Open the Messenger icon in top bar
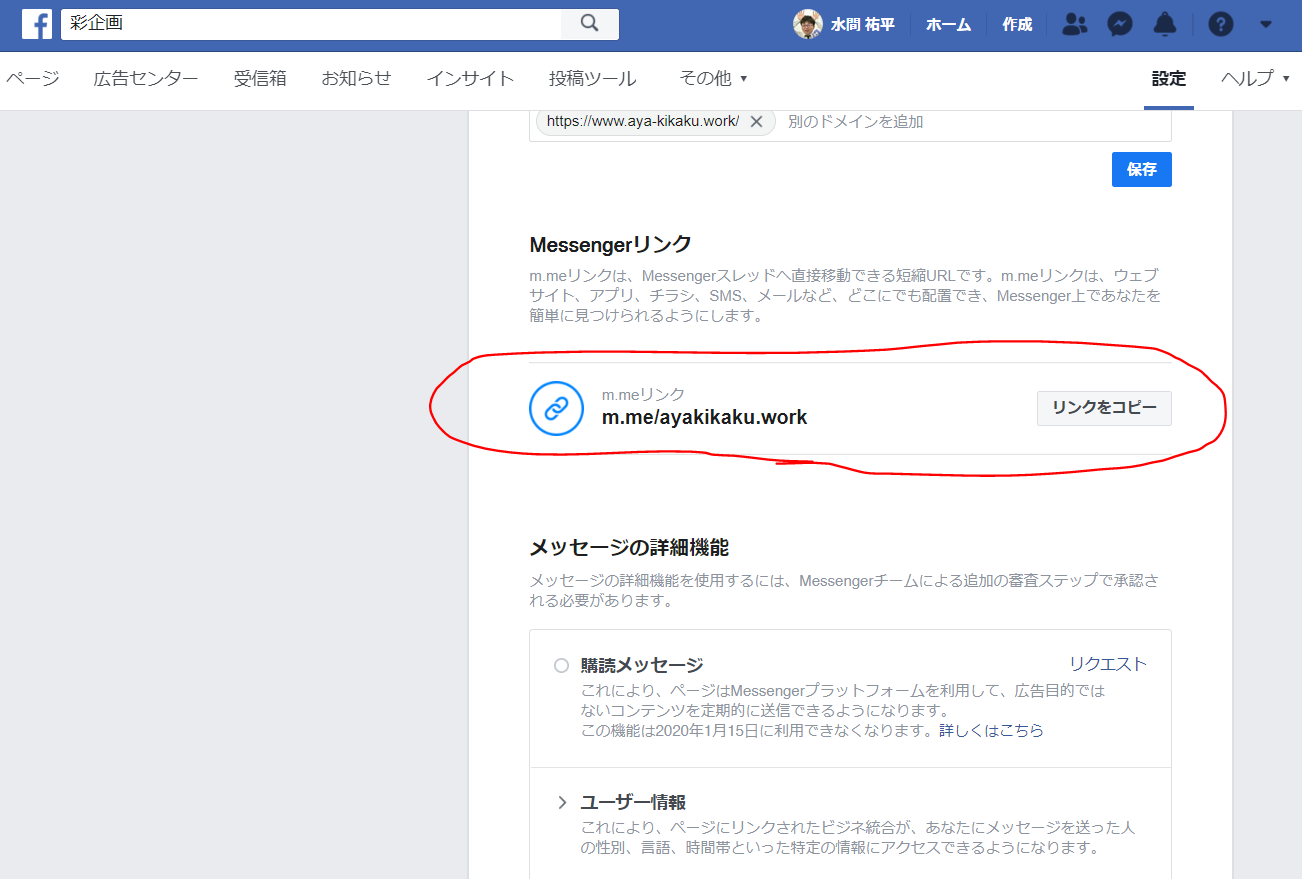 coord(1120,25)
